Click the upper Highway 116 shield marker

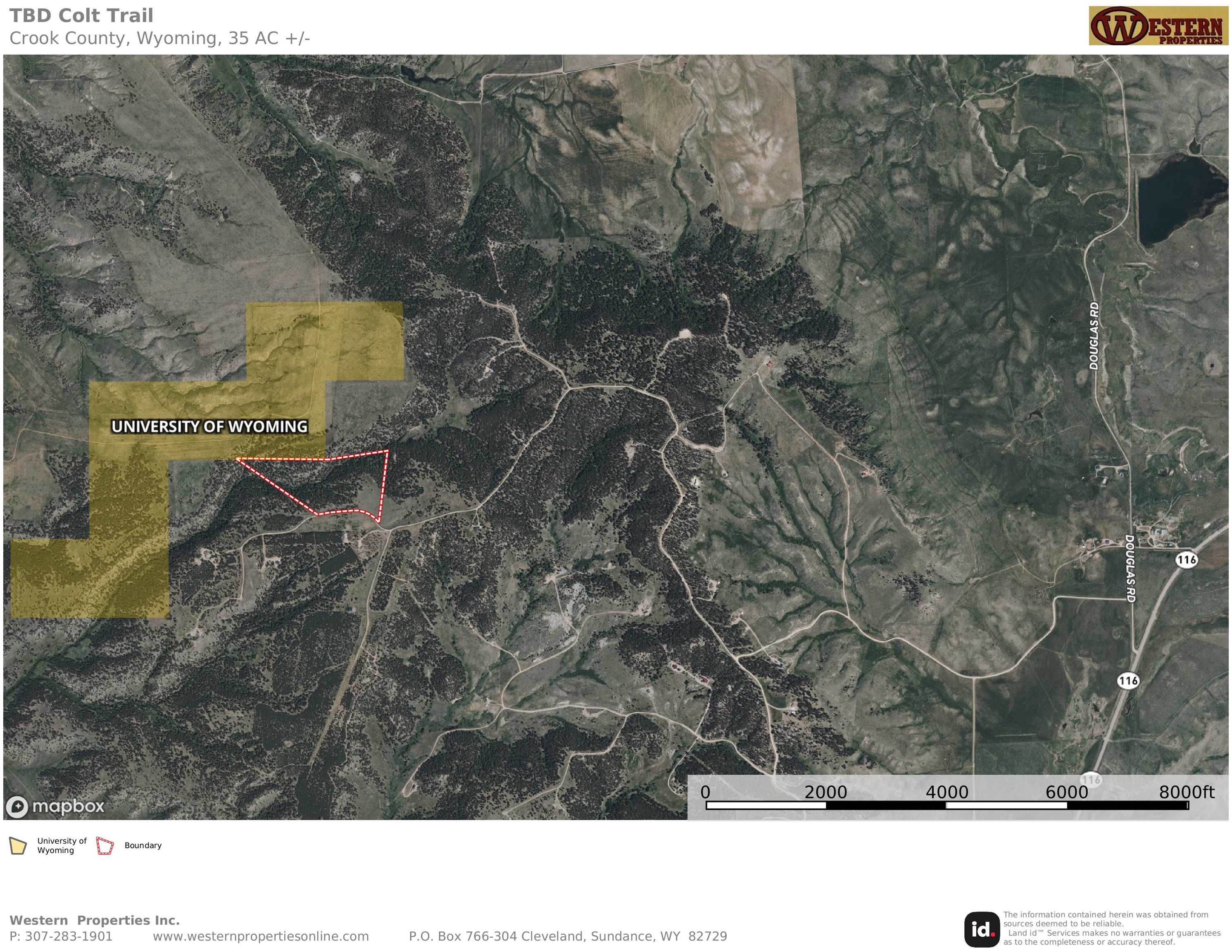pyautogui.click(x=1187, y=560)
